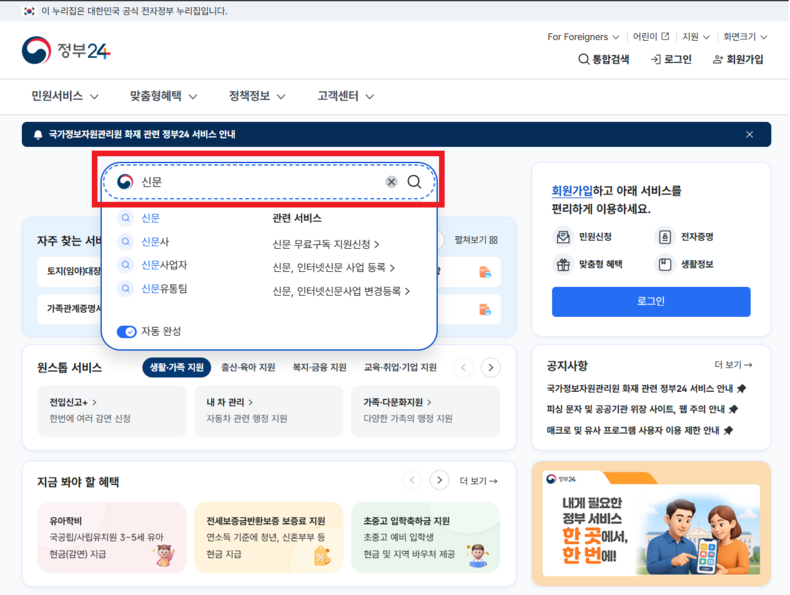
Task: Toggle the 자동 완성 switch
Action: point(127,331)
